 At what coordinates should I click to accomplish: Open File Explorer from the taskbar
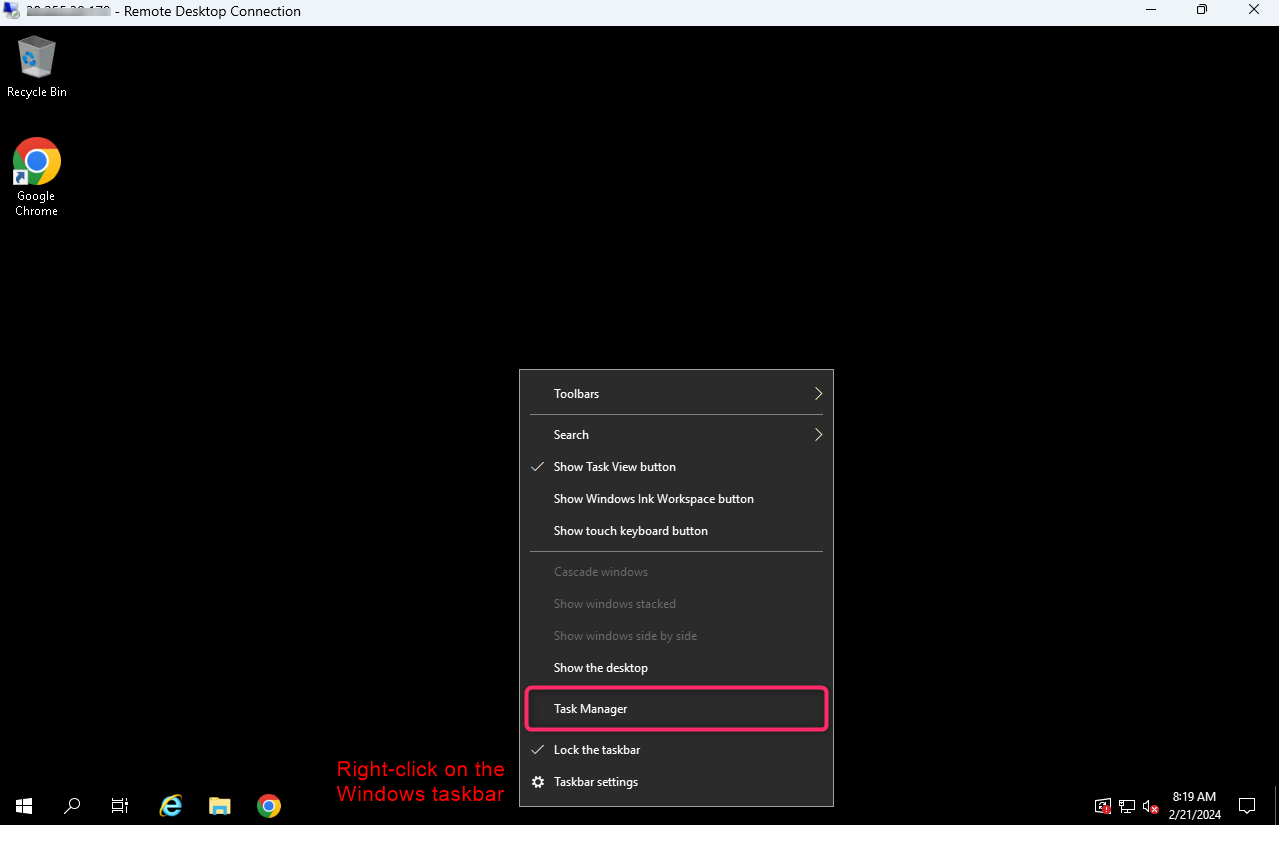(219, 805)
